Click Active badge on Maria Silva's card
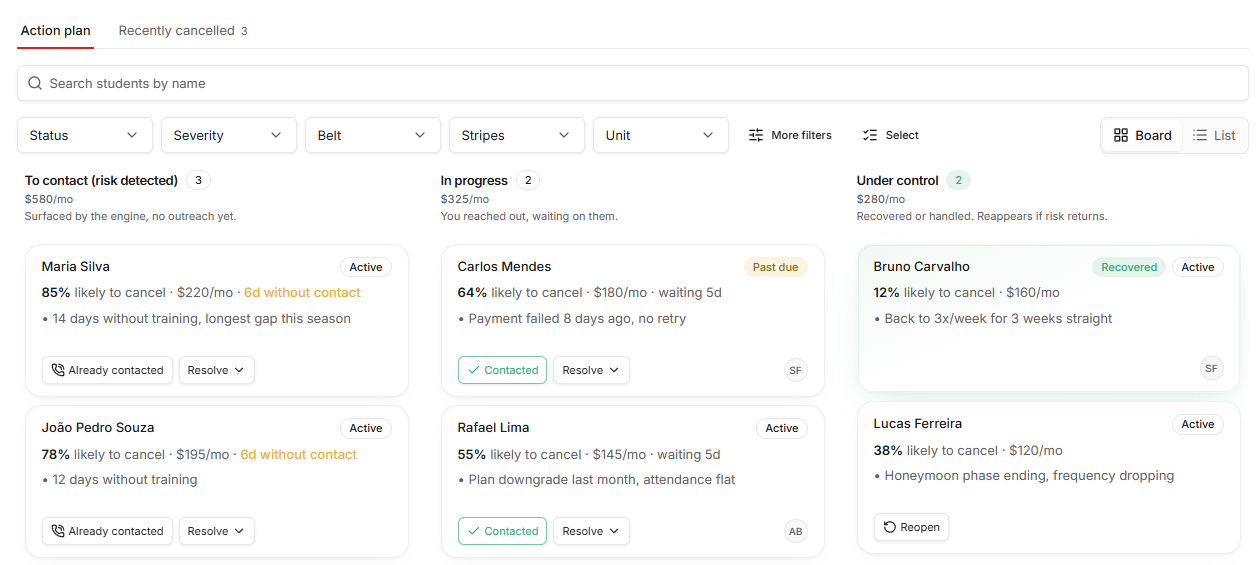 click(x=366, y=267)
